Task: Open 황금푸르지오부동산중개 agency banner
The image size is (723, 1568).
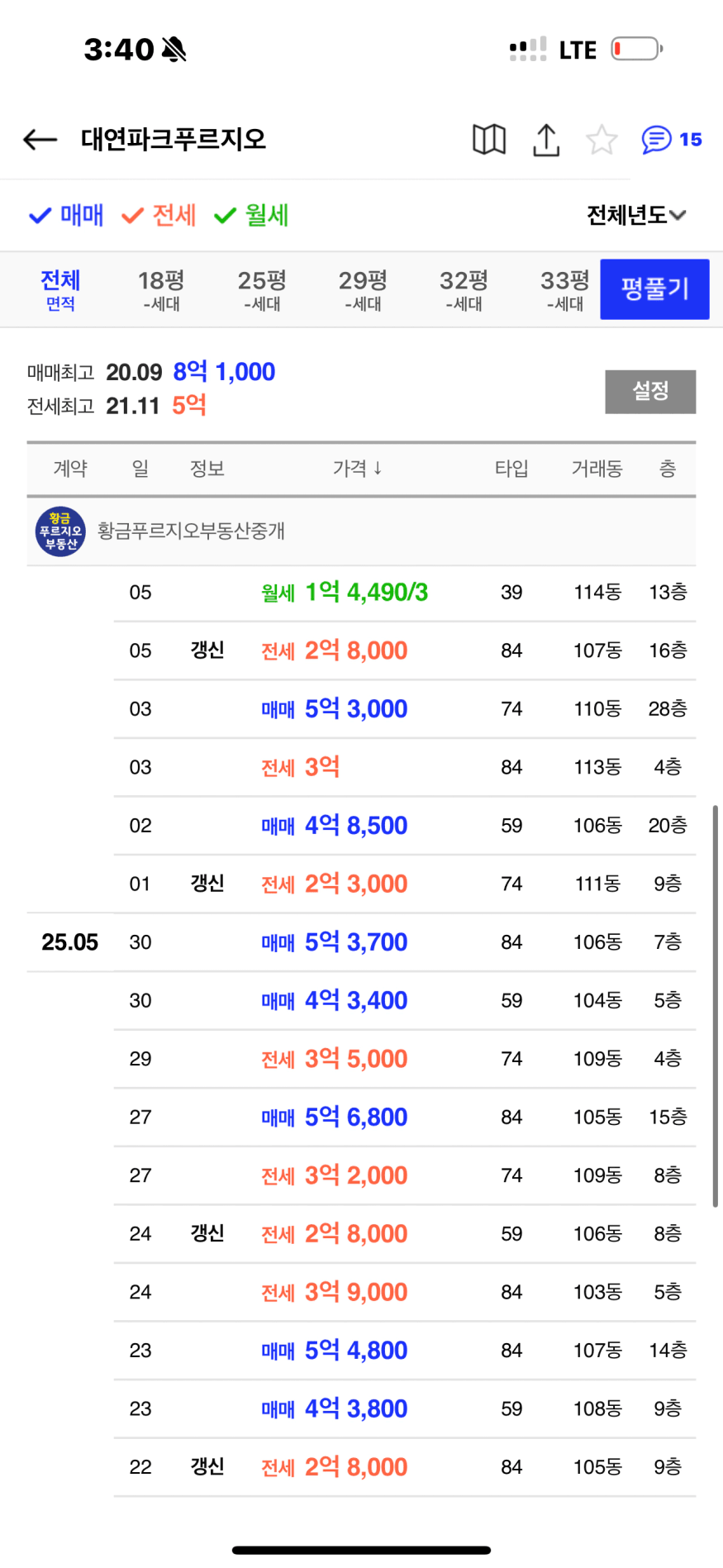Action: tap(191, 531)
